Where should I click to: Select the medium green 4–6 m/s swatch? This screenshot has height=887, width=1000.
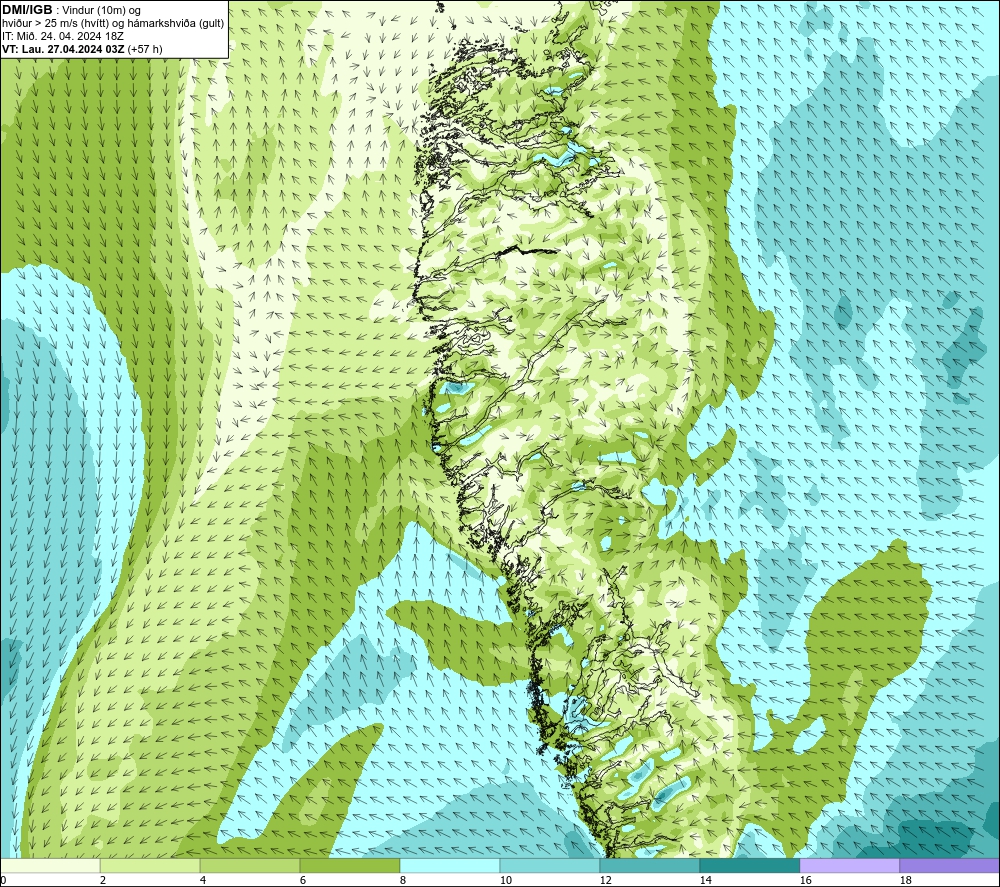click(x=250, y=865)
